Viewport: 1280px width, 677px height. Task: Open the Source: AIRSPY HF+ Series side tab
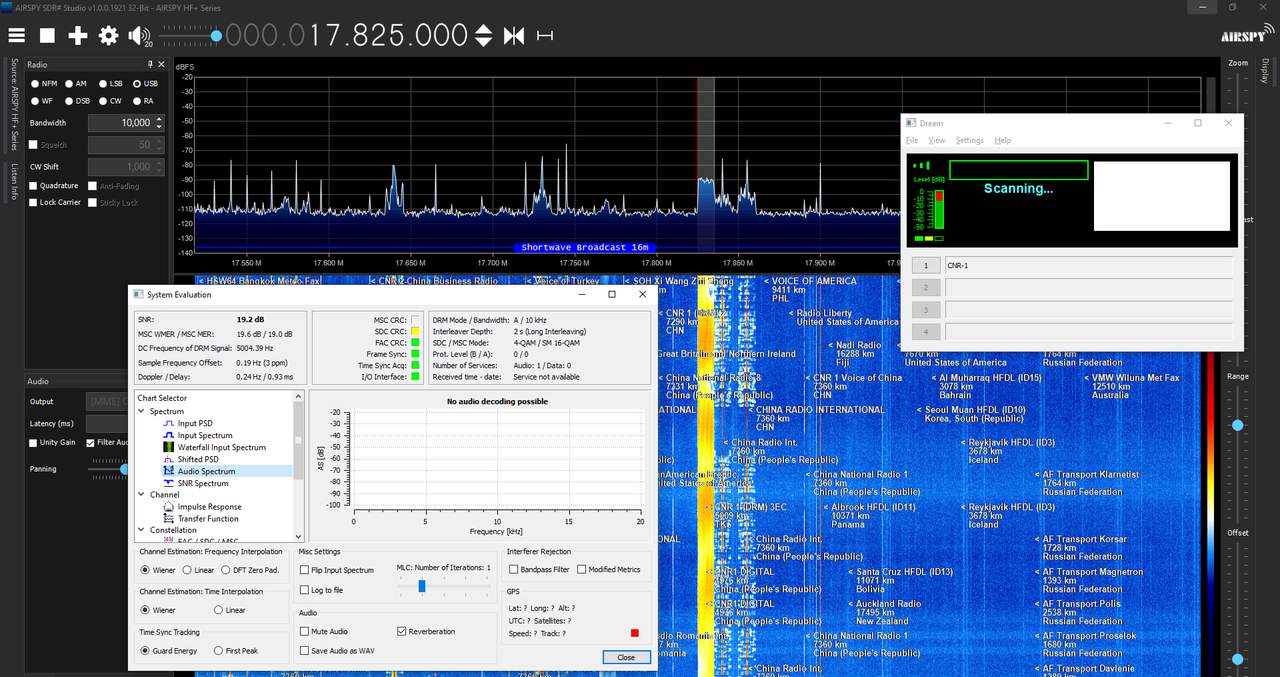14,104
